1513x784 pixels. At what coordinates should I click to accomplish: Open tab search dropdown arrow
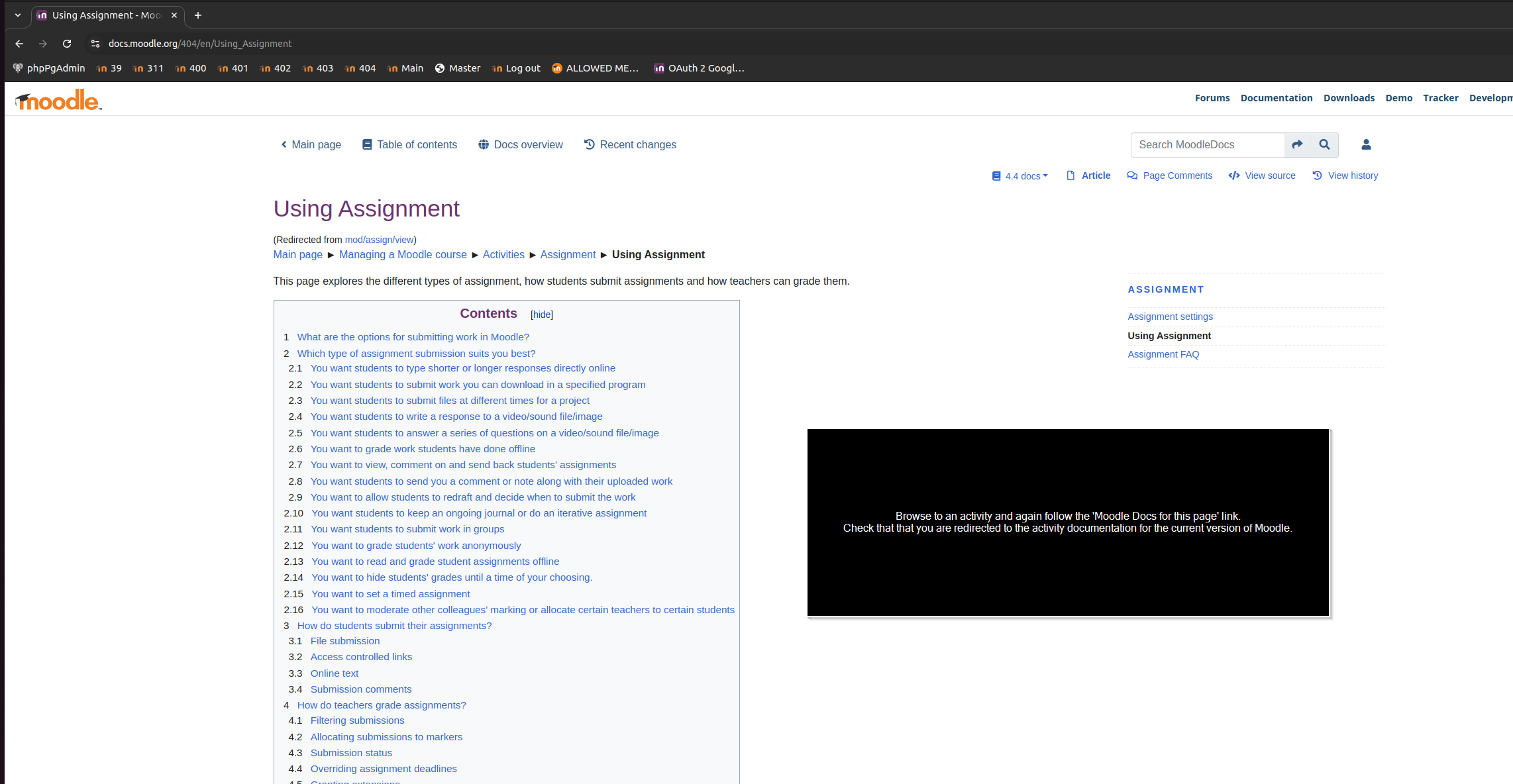pos(18,15)
